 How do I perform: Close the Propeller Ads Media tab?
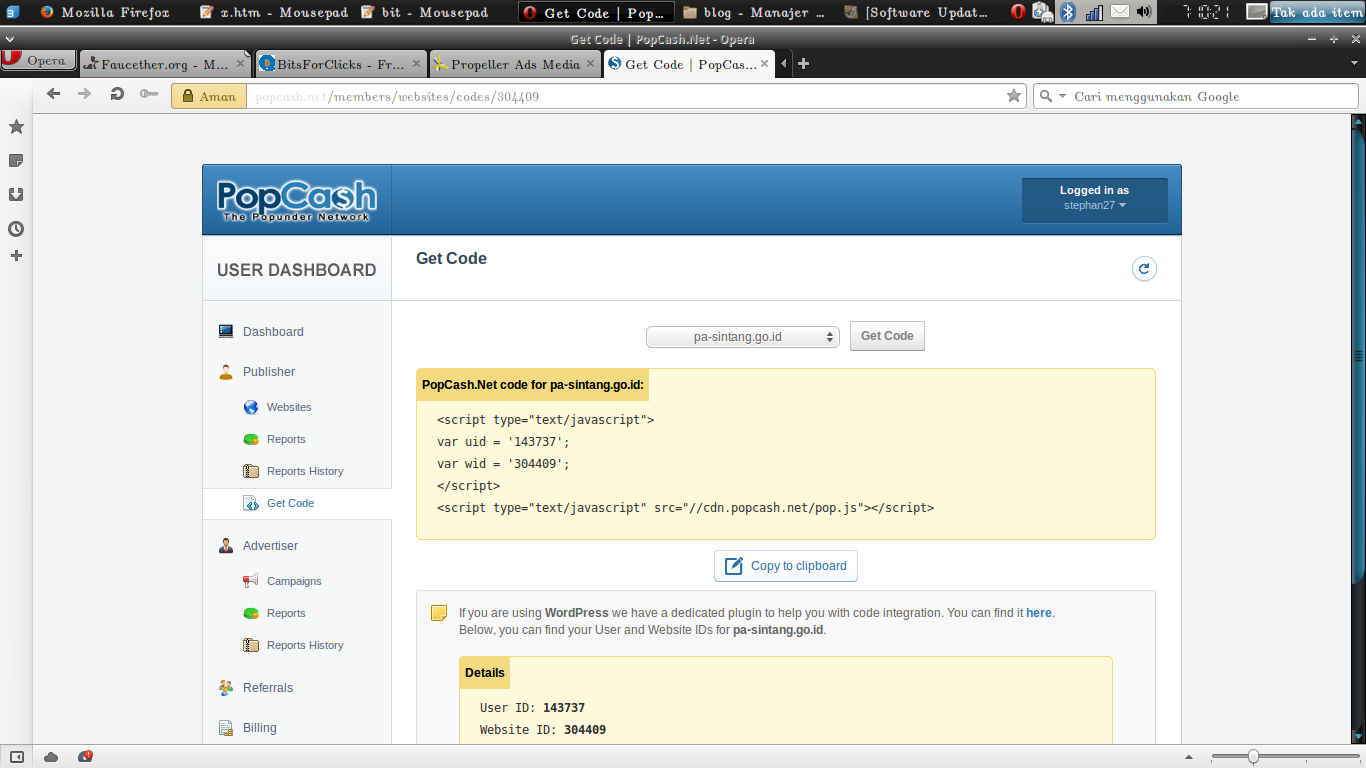(x=590, y=64)
